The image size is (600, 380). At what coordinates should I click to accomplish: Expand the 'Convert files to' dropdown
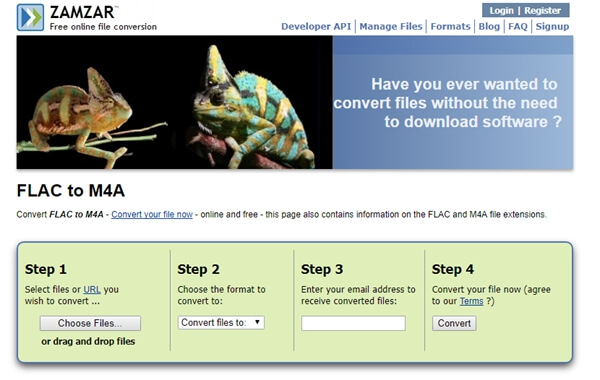221,323
